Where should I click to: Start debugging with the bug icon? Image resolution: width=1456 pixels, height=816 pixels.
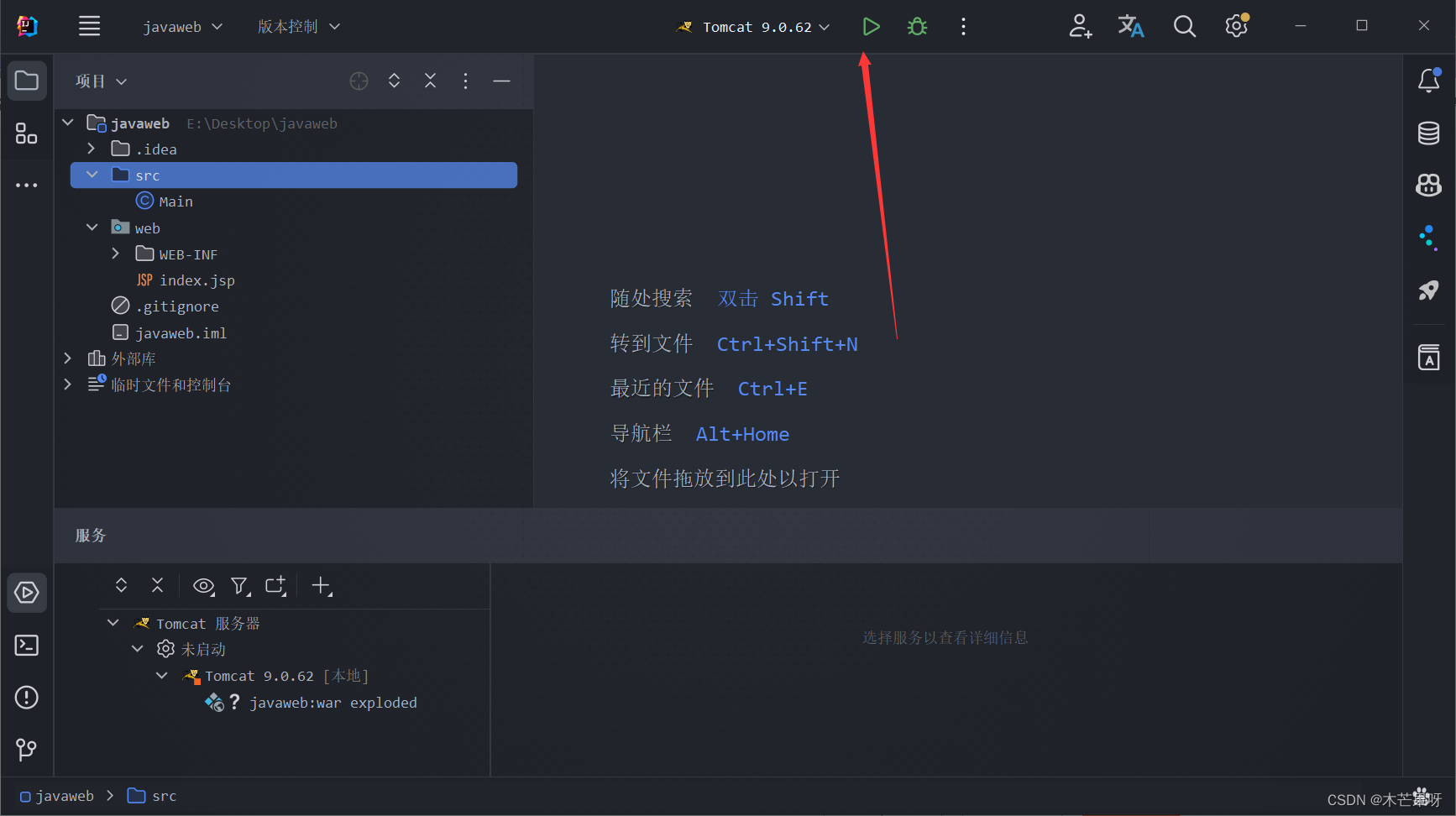click(x=917, y=27)
